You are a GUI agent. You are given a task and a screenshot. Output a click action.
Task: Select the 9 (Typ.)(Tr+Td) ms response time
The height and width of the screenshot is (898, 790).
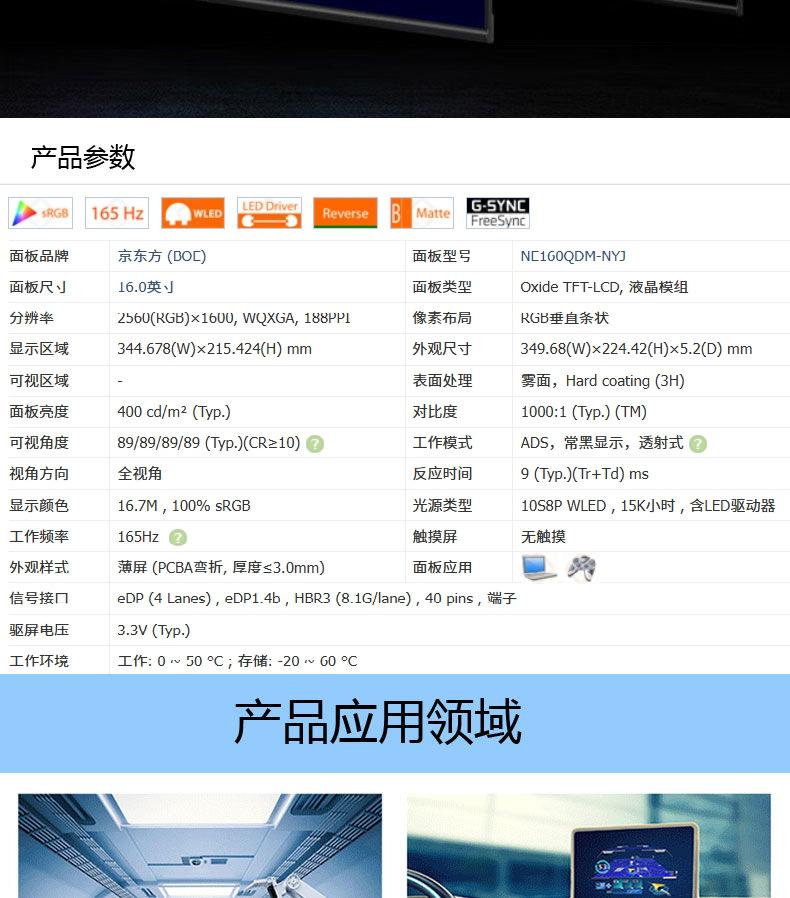[584, 474]
